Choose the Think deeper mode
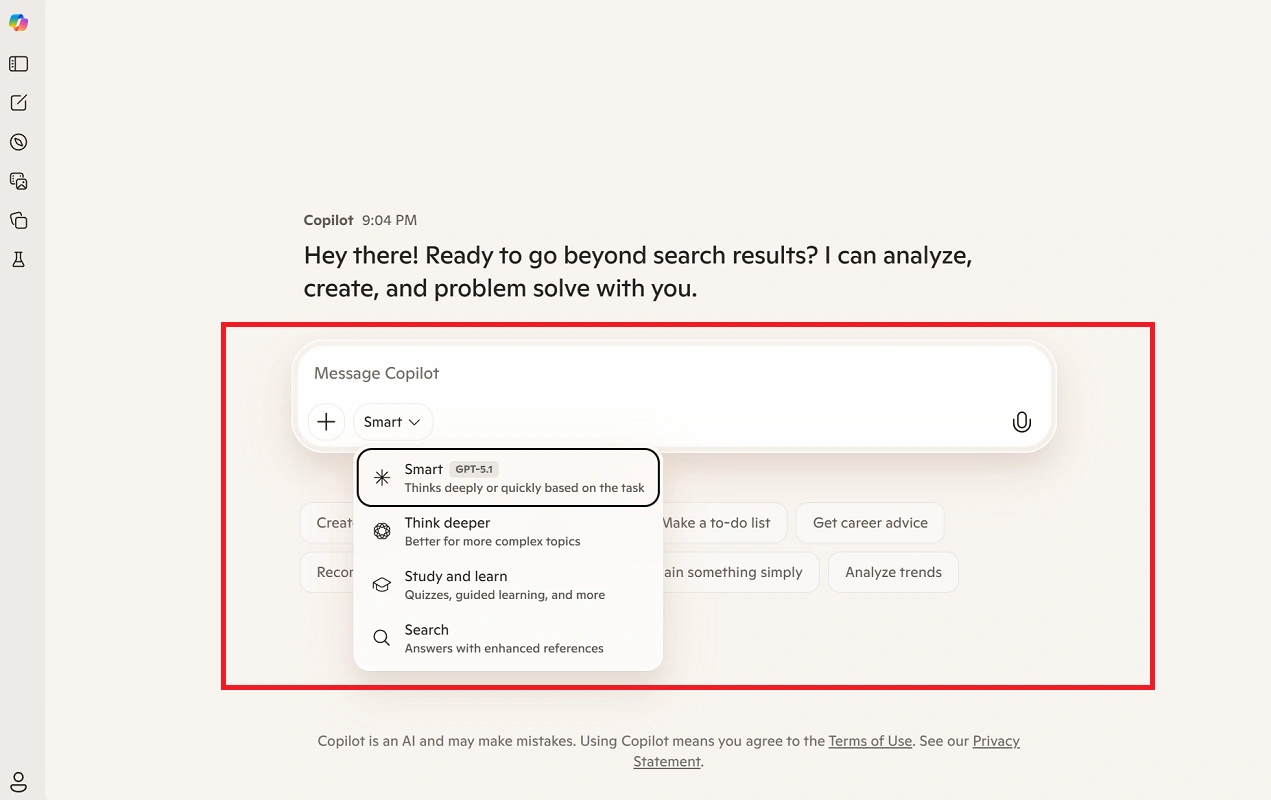 (508, 532)
